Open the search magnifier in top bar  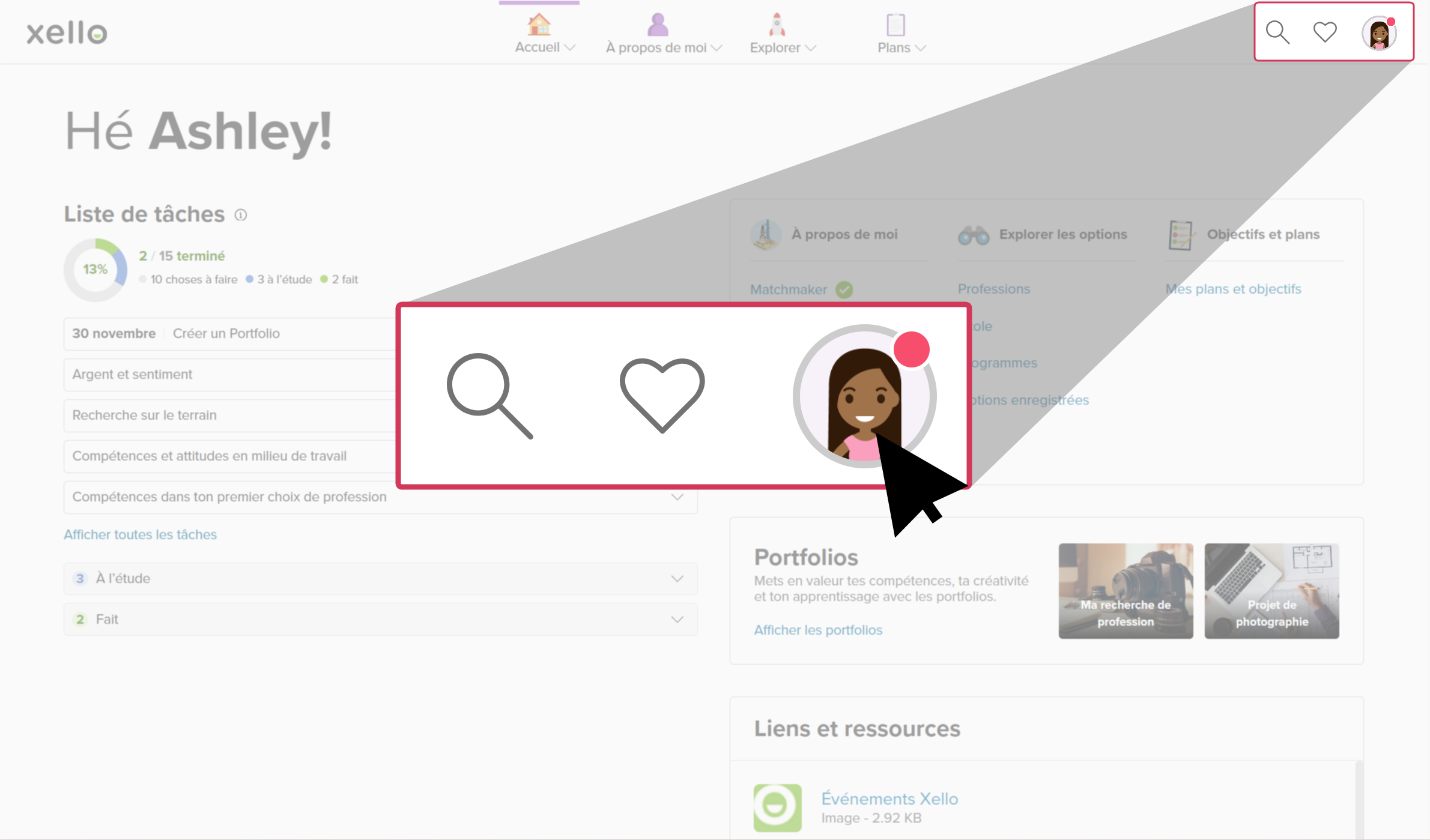1277,32
